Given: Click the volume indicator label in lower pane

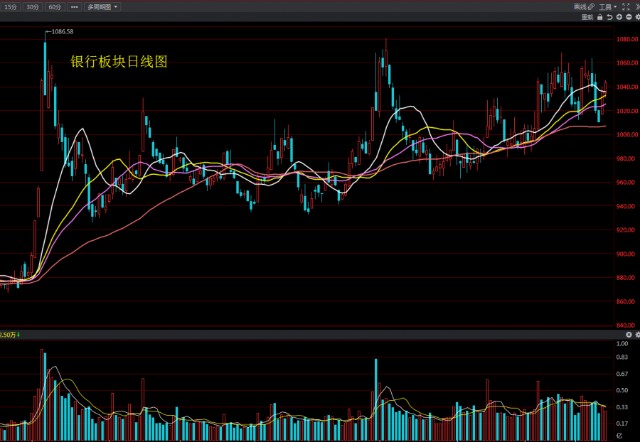Looking at the screenshot, I should pos(9,335).
